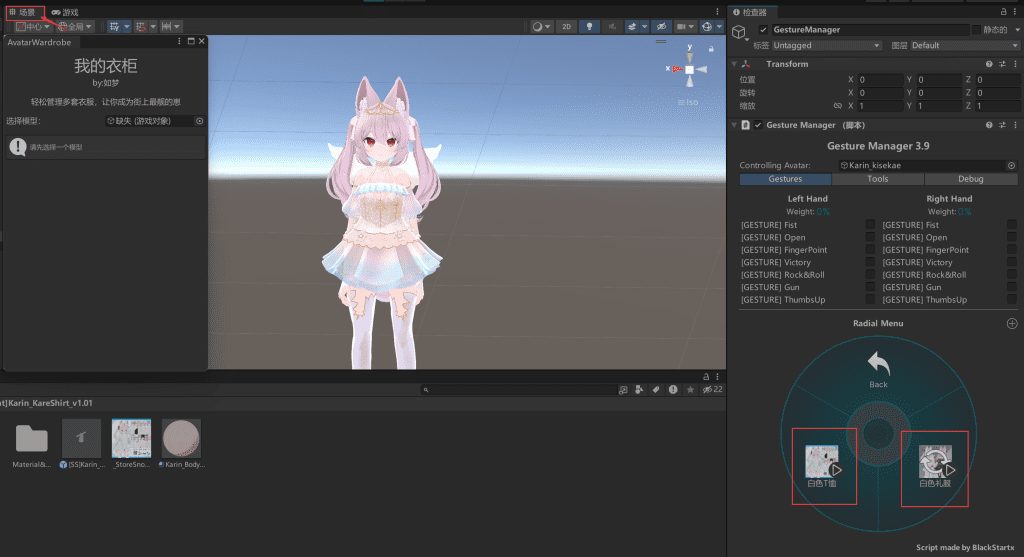Enable left hand Fist gesture checkbox
1024x557 pixels.
[x=870, y=225]
